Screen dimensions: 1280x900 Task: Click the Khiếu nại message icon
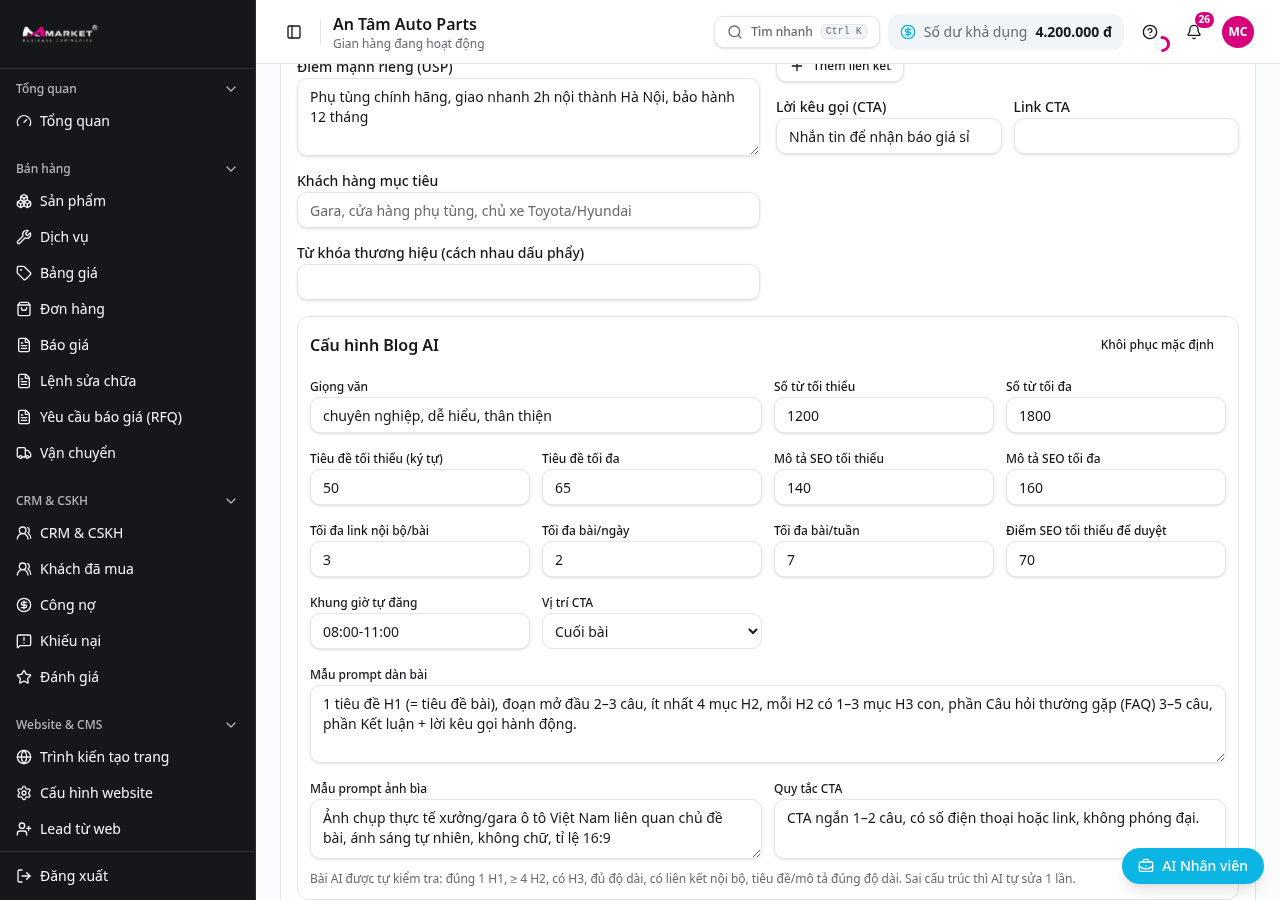coord(24,641)
